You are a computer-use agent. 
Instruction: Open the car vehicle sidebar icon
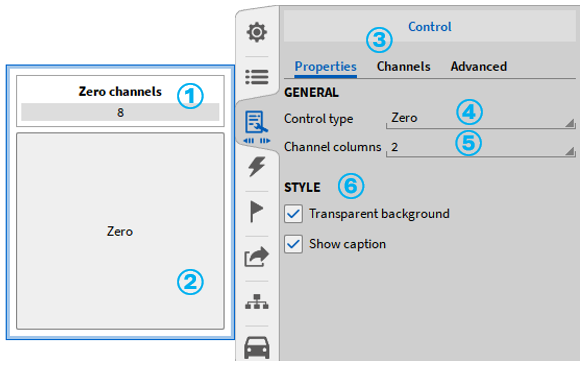(257, 347)
